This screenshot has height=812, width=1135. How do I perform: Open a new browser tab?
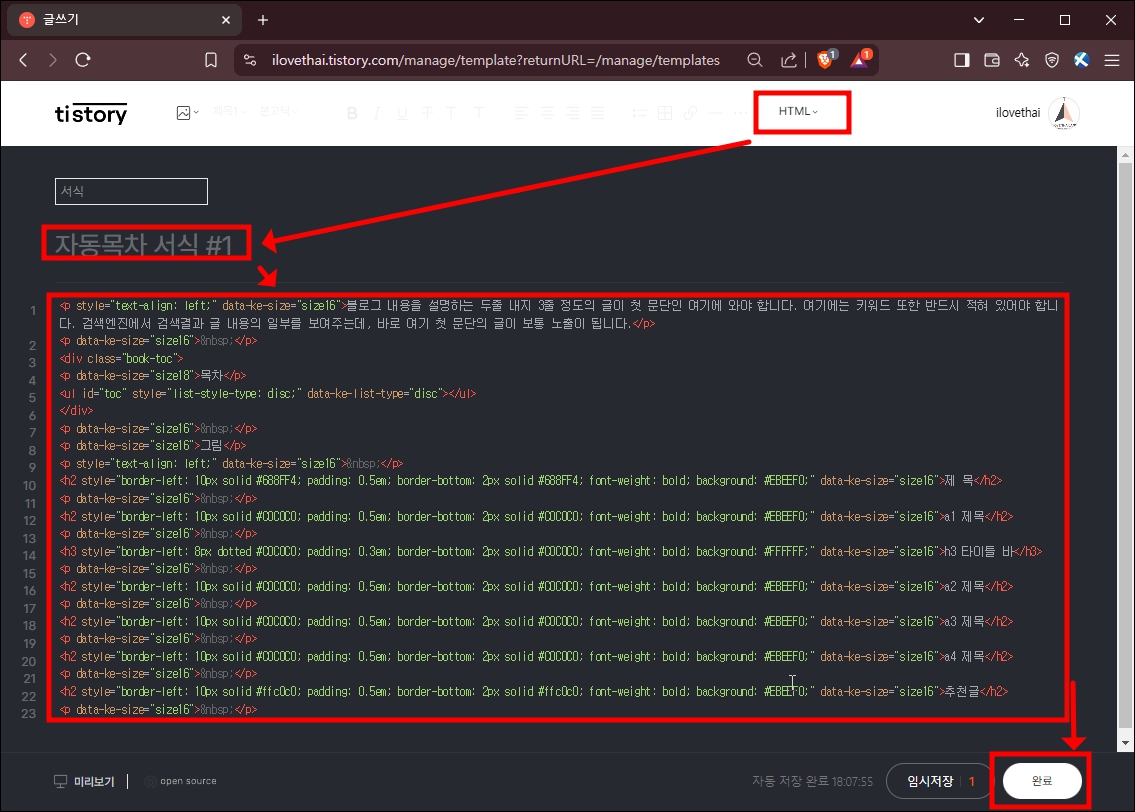263,20
